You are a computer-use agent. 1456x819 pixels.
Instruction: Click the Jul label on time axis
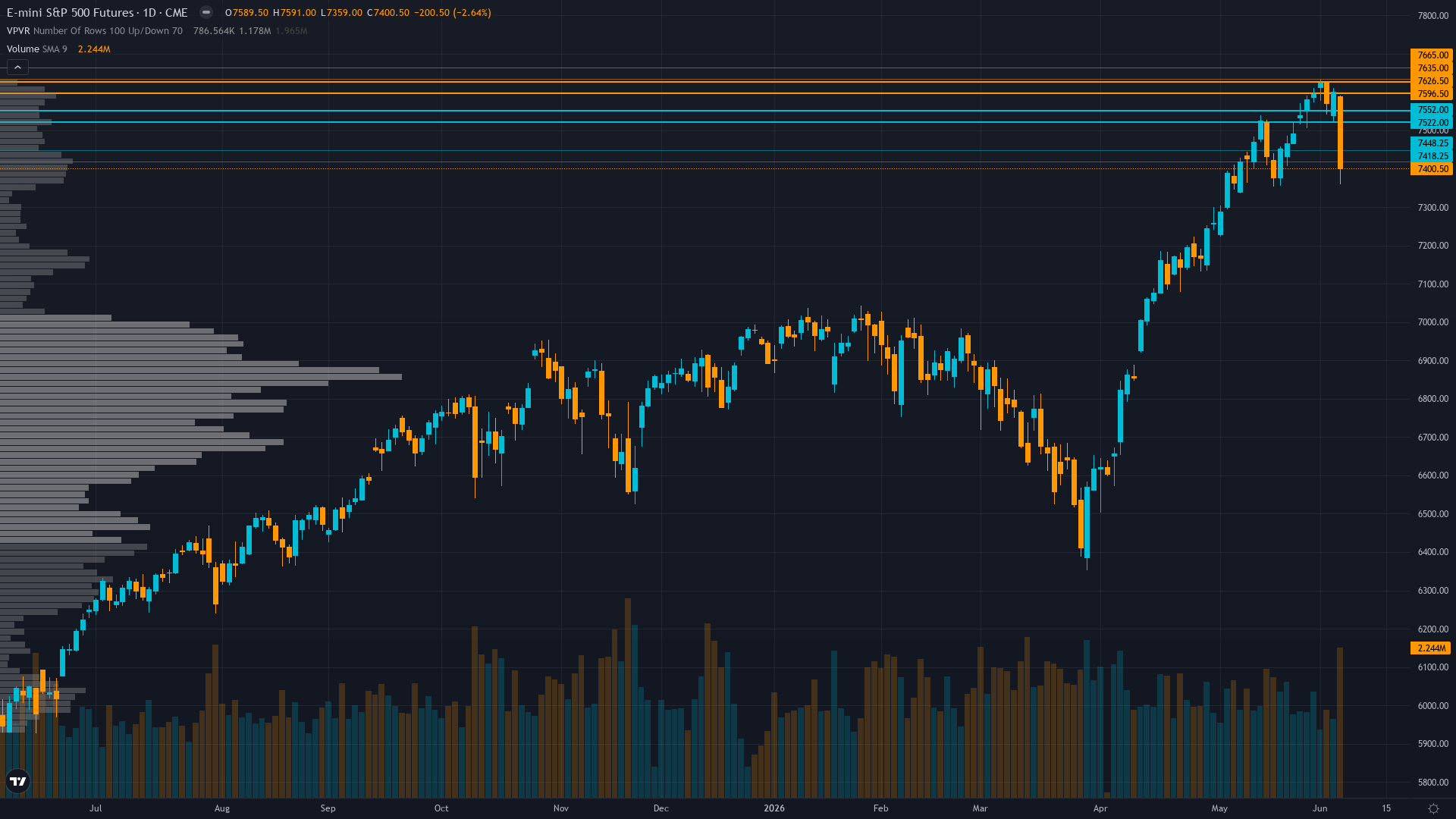coord(96,808)
